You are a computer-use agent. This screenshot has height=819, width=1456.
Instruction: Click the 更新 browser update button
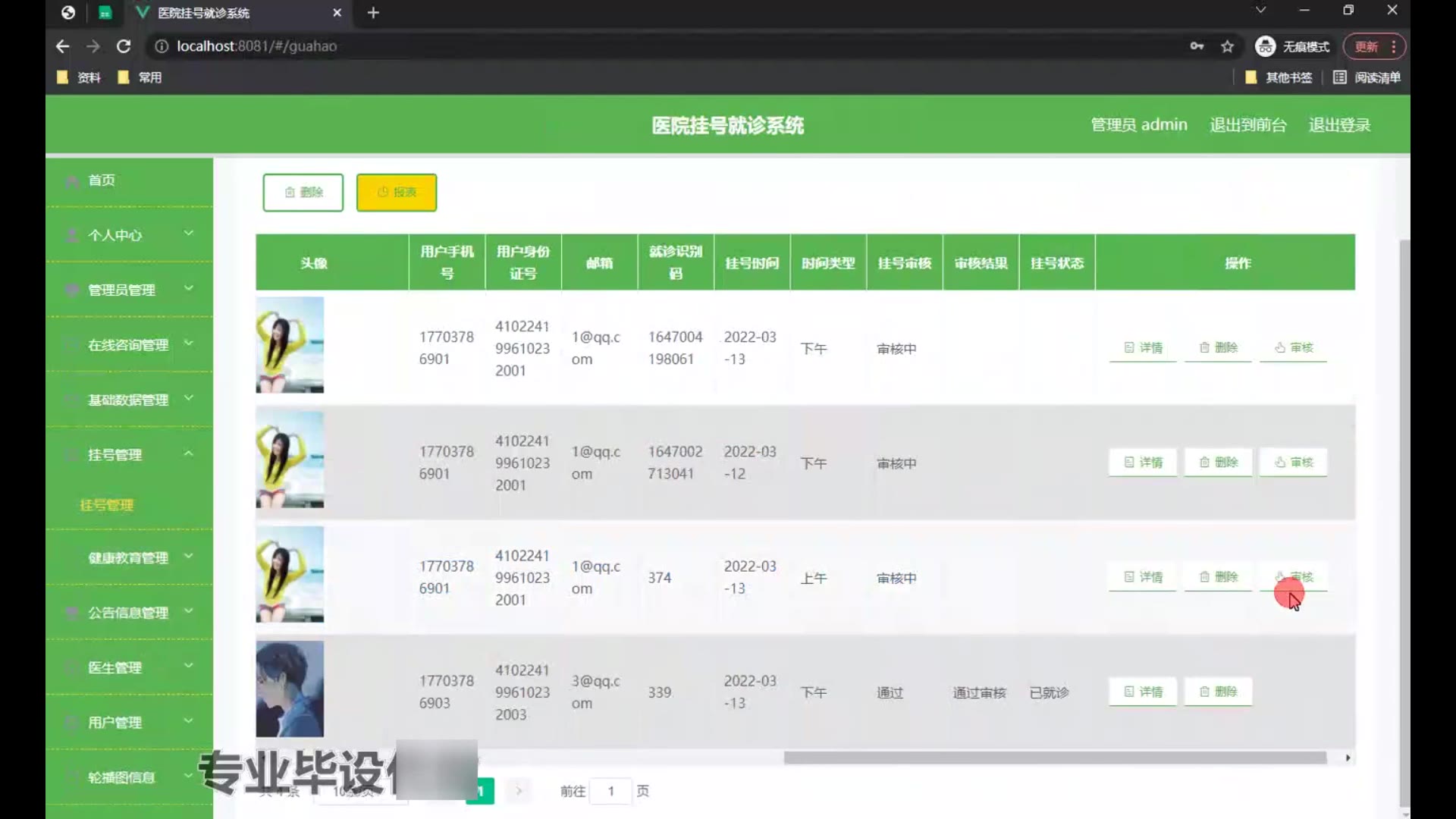1374,46
